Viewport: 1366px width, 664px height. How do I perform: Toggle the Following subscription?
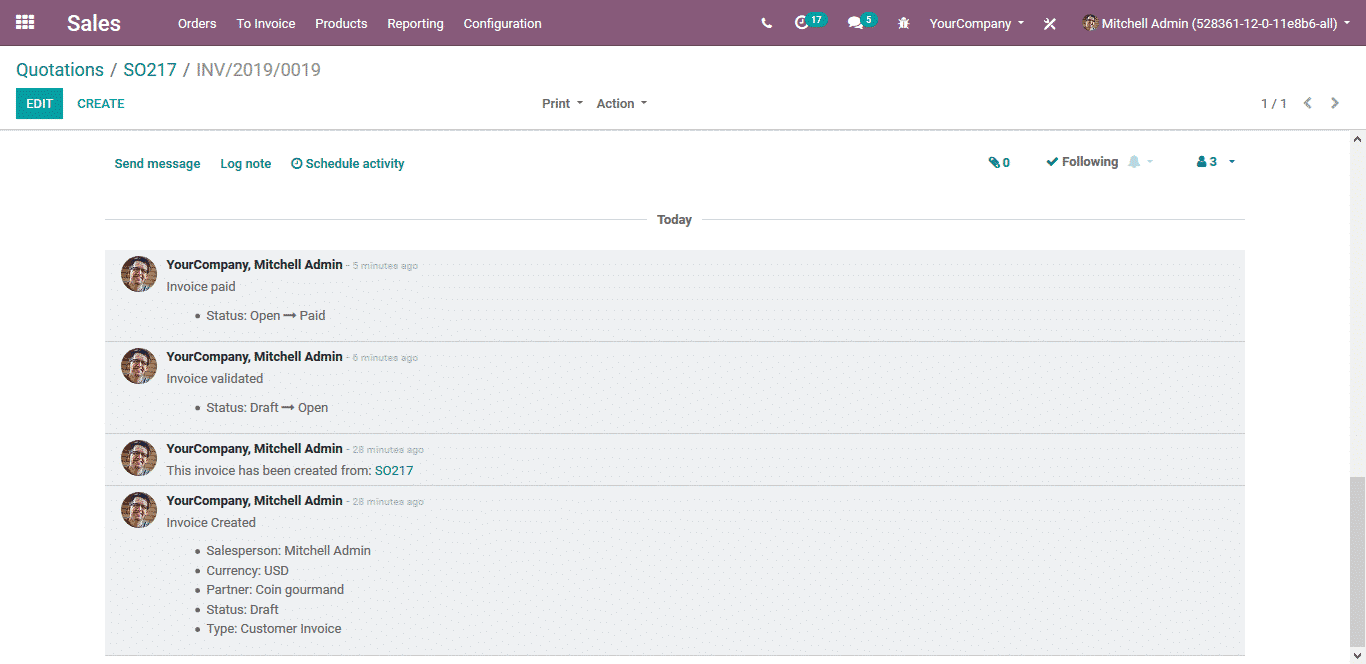coord(1082,162)
